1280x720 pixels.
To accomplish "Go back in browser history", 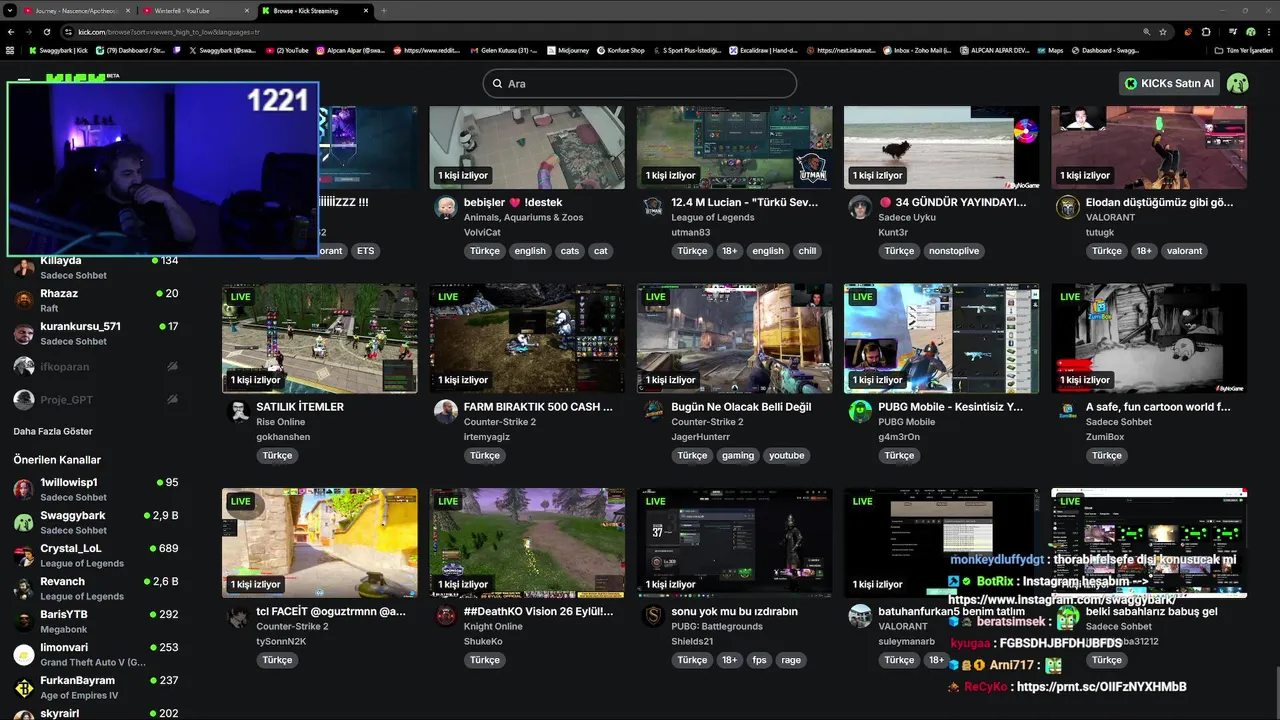I will point(10,32).
